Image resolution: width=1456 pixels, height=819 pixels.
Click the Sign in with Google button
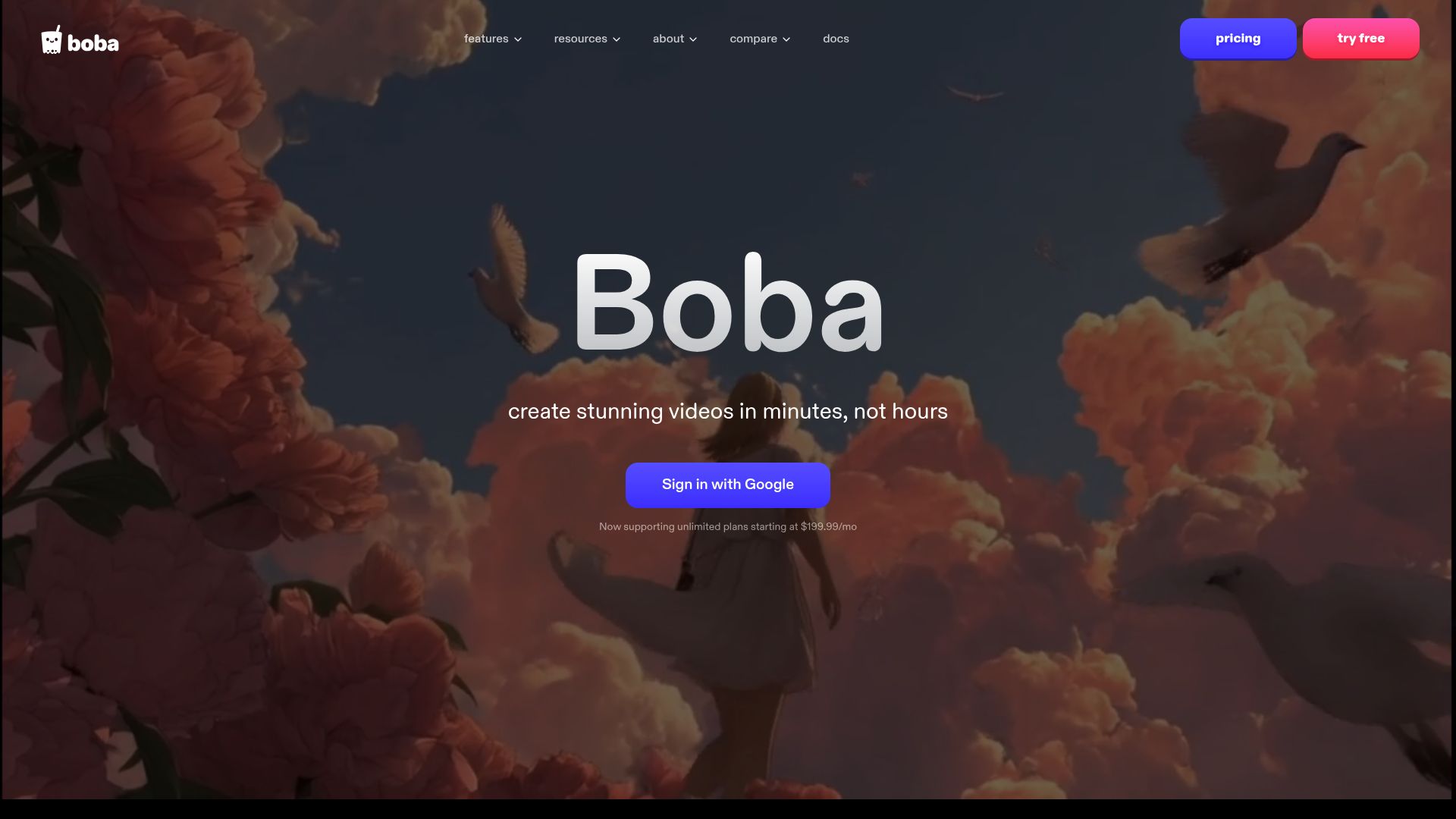(x=727, y=485)
